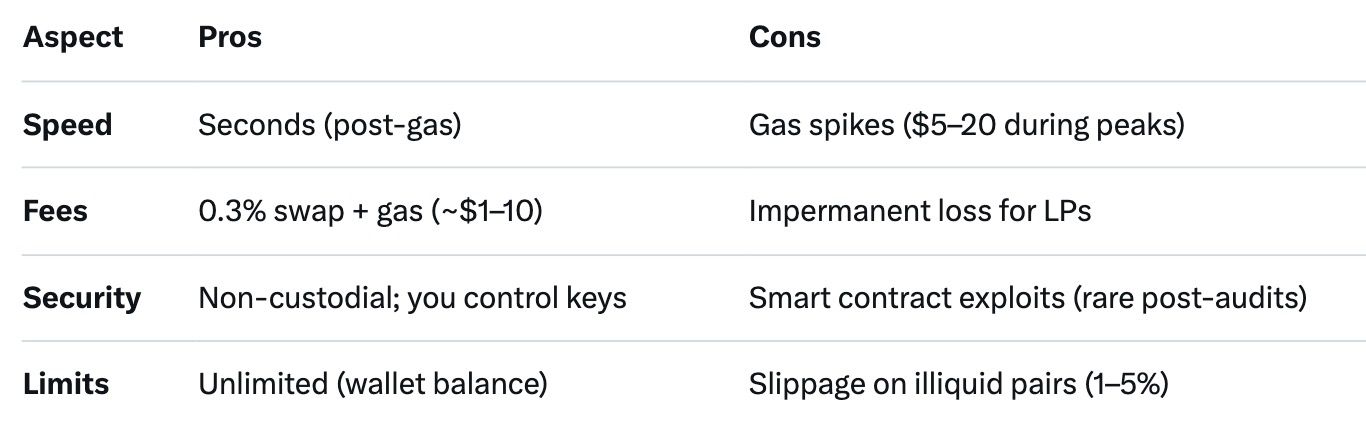Click "Slippage on illiquid pairs" text

[x=912, y=384]
